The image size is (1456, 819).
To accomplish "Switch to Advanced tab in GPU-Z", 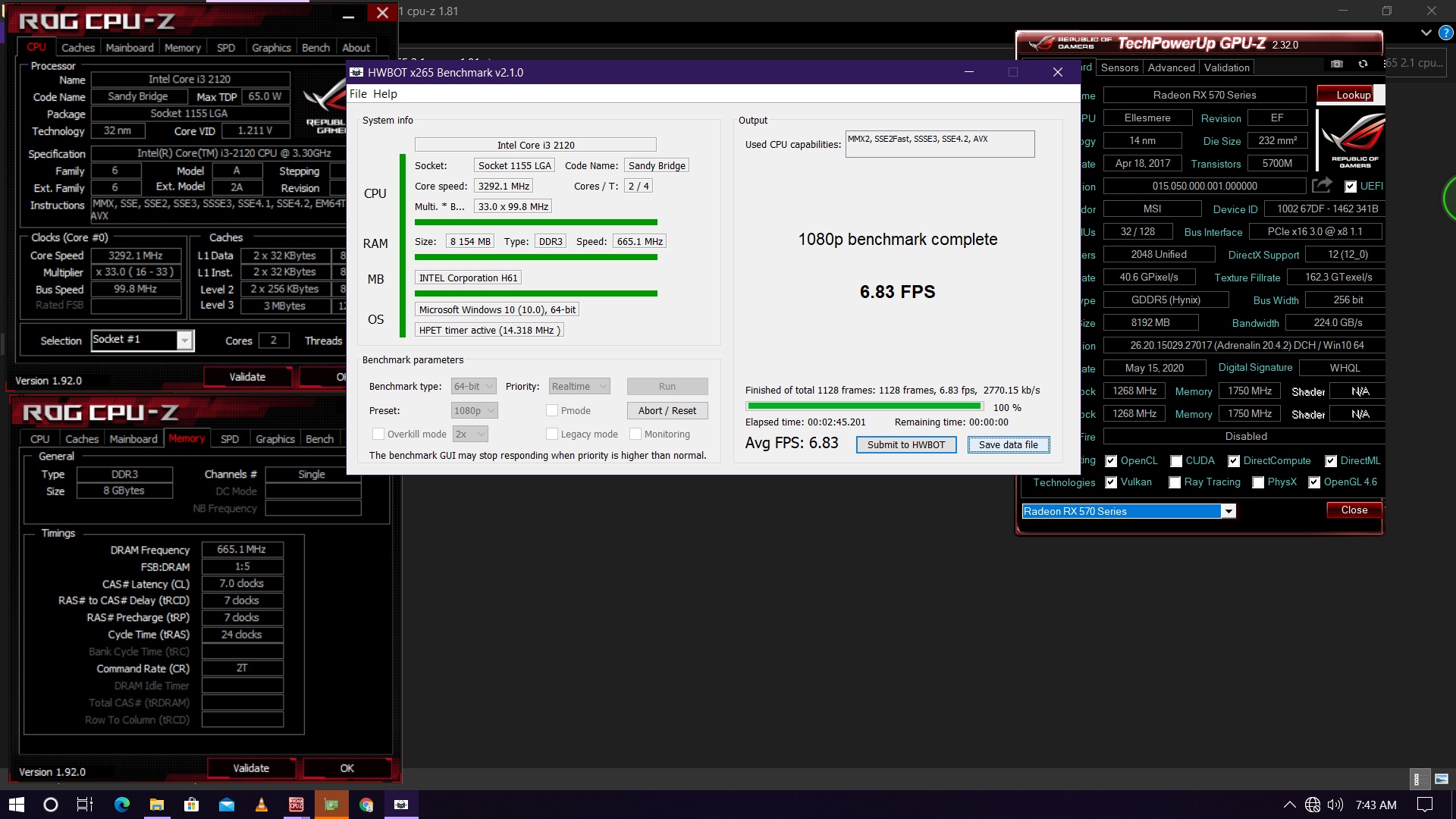I will [1171, 67].
